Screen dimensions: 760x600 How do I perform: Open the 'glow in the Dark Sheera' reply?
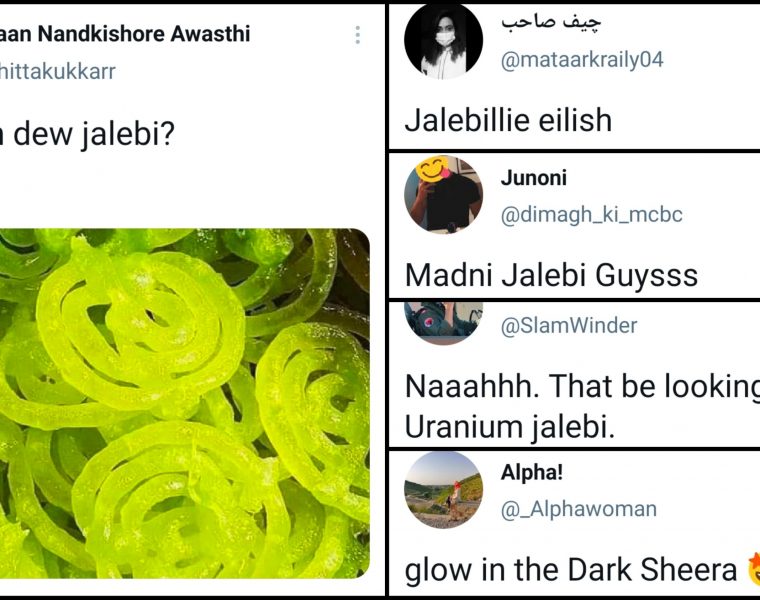click(x=570, y=569)
